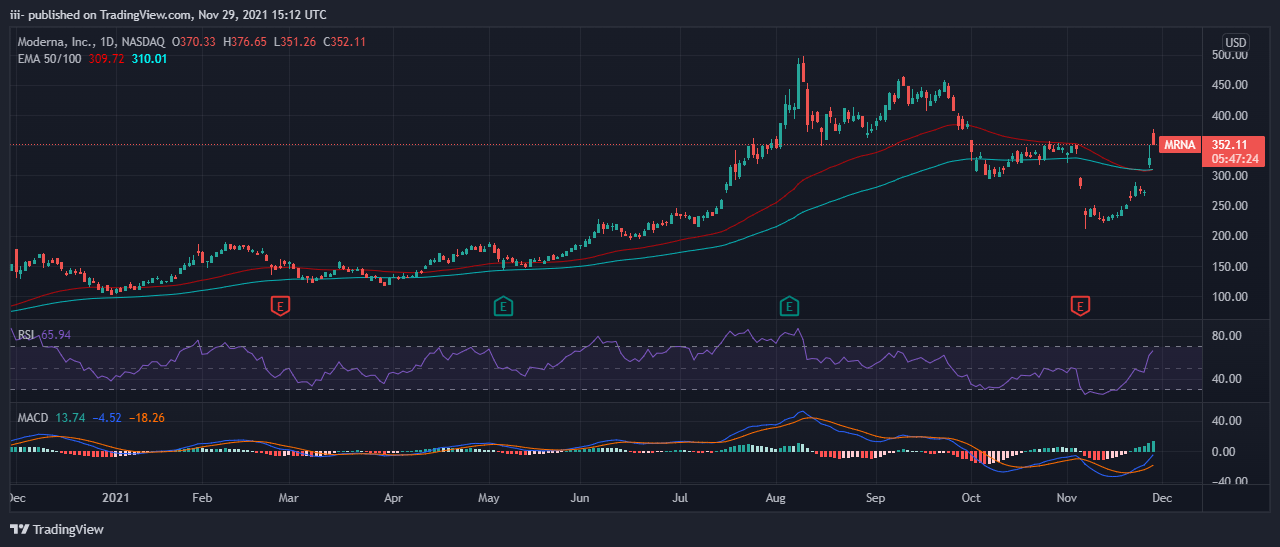Click the countdown timer 05:47:24
The width and height of the screenshot is (1280, 547).
(x=1234, y=159)
